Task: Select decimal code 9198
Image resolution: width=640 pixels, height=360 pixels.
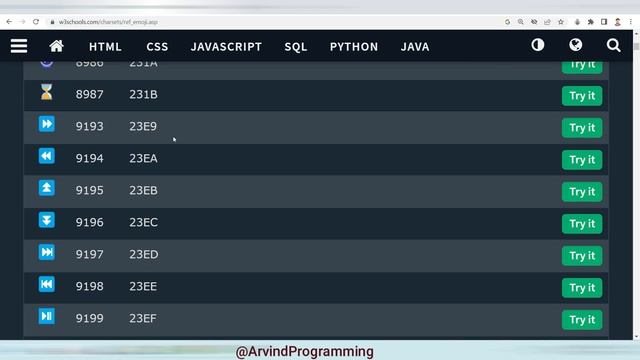Action: coord(89,287)
